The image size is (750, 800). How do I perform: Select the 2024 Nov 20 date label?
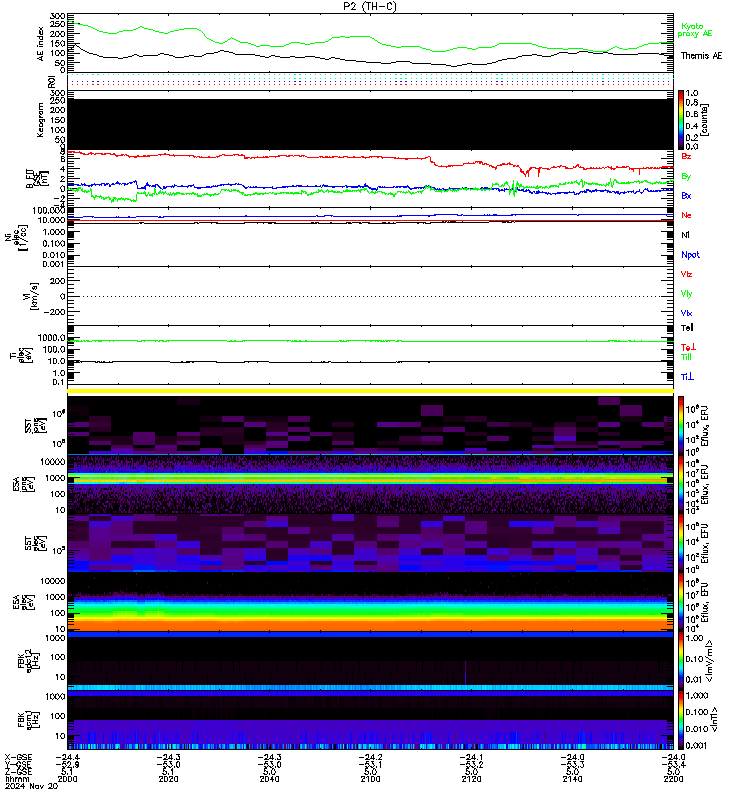pyautogui.click(x=31, y=786)
